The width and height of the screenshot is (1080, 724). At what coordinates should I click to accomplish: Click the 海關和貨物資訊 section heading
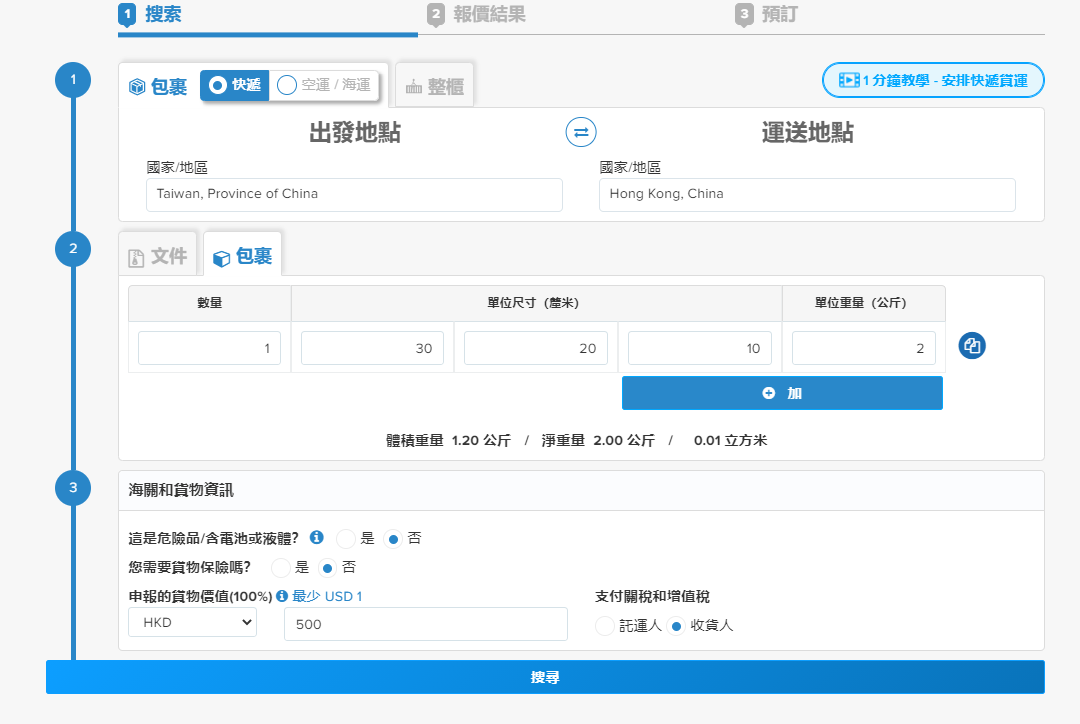point(181,490)
